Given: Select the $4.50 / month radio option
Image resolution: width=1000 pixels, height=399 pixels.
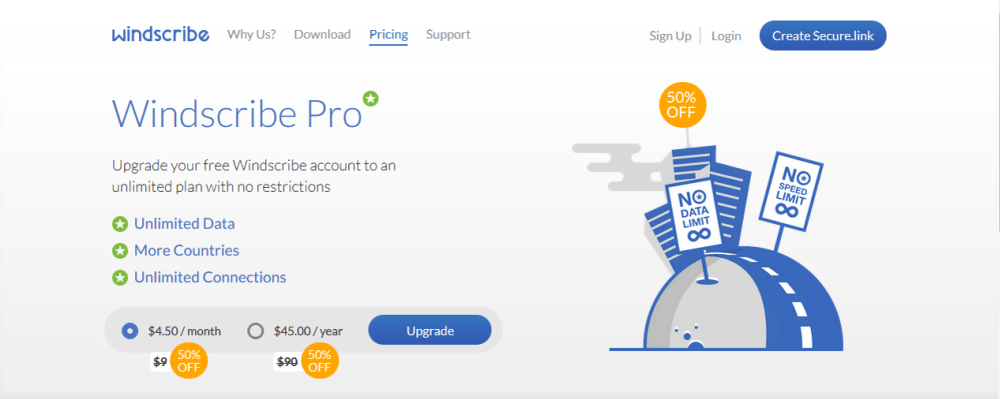Looking at the screenshot, I should [129, 331].
